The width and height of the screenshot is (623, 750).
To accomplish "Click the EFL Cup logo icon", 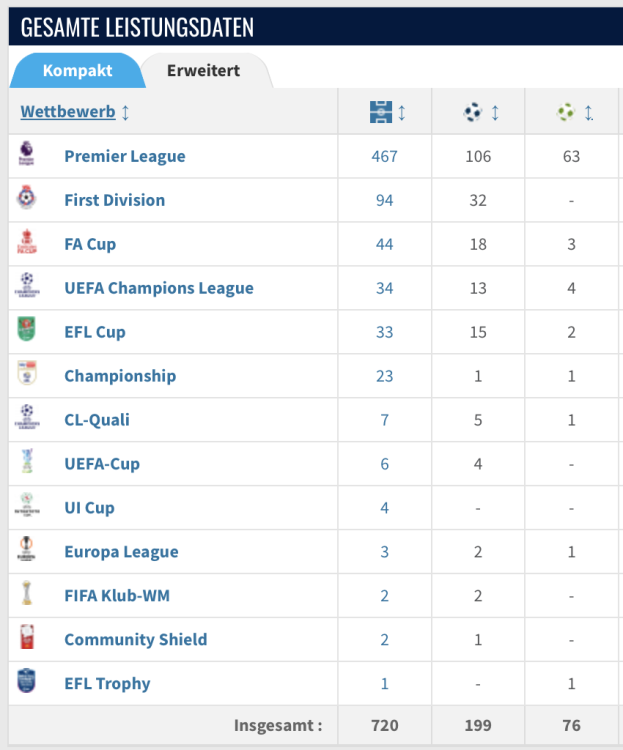I will (26, 331).
